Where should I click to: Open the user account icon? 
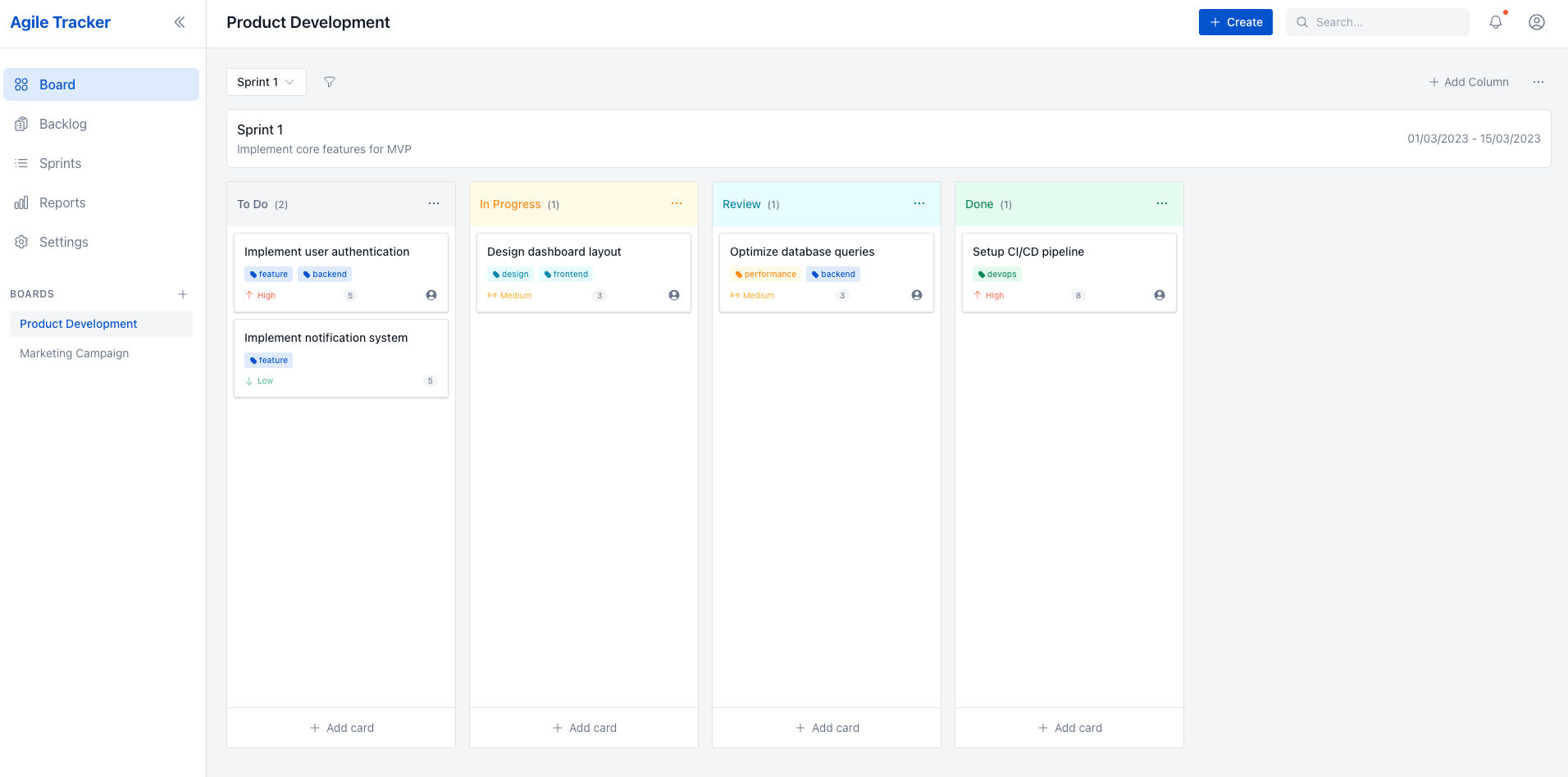[1536, 22]
